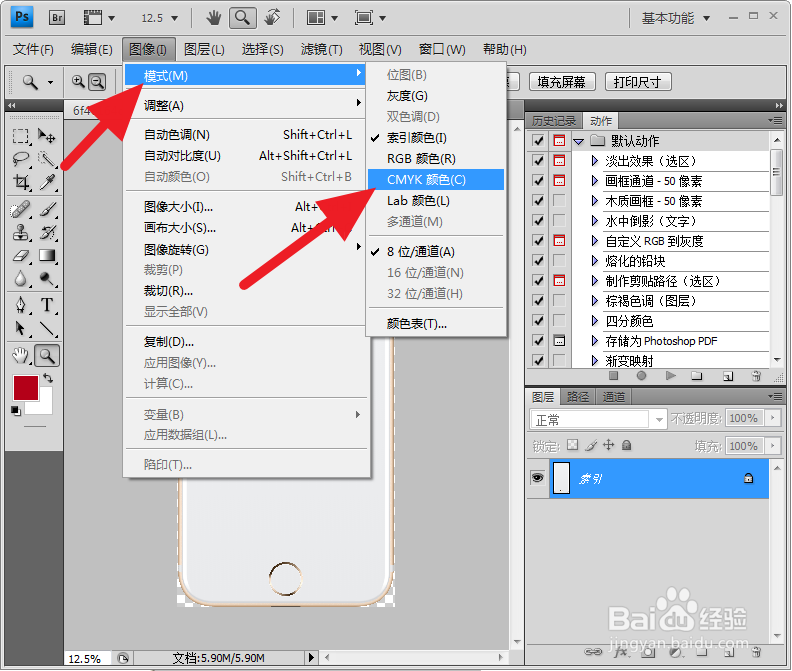Click the 打印尺寸 button
The width and height of the screenshot is (792, 671).
coord(638,81)
